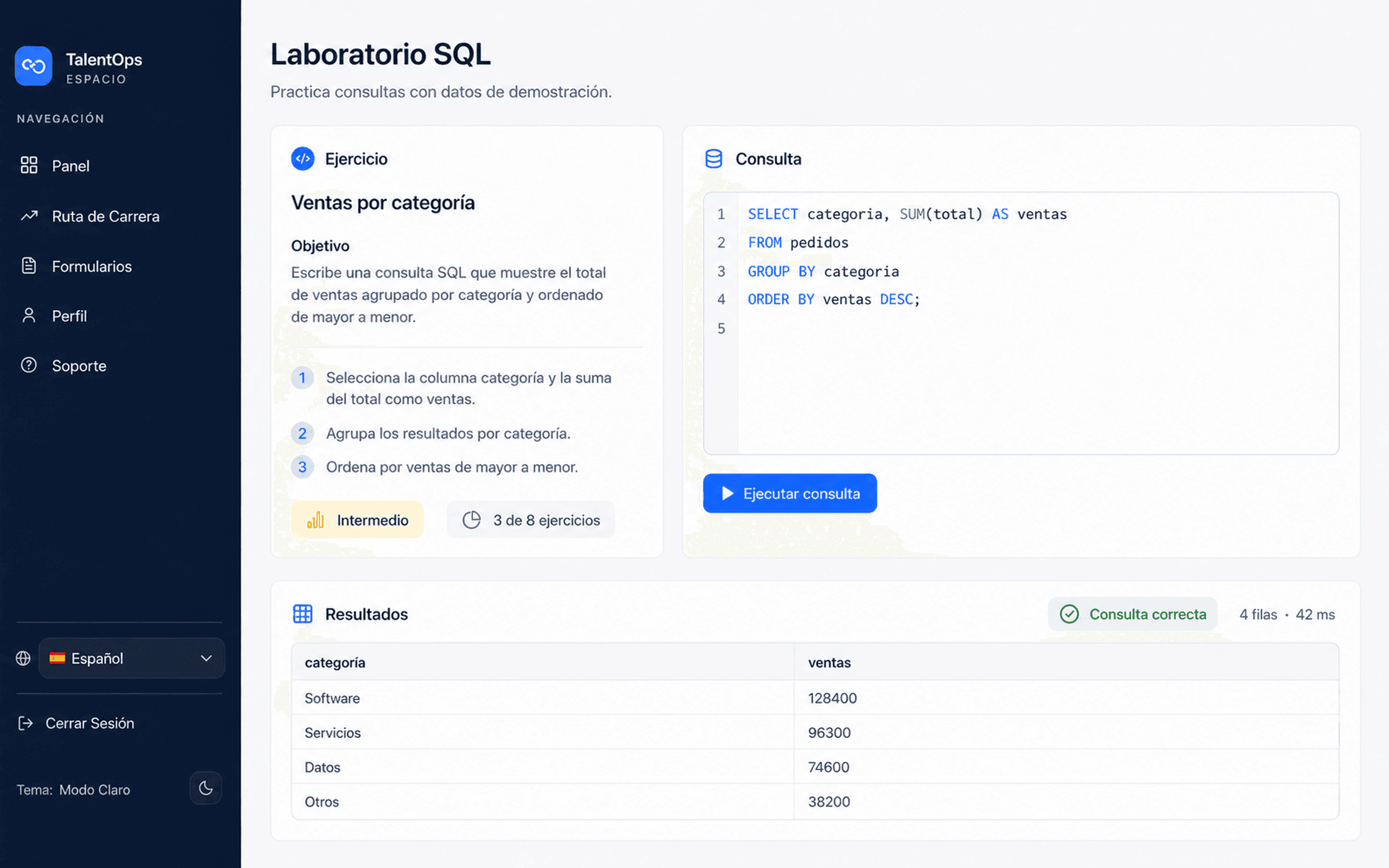Click the 74600 value cell
Viewport: 1389px width, 868px height.
click(x=1066, y=767)
